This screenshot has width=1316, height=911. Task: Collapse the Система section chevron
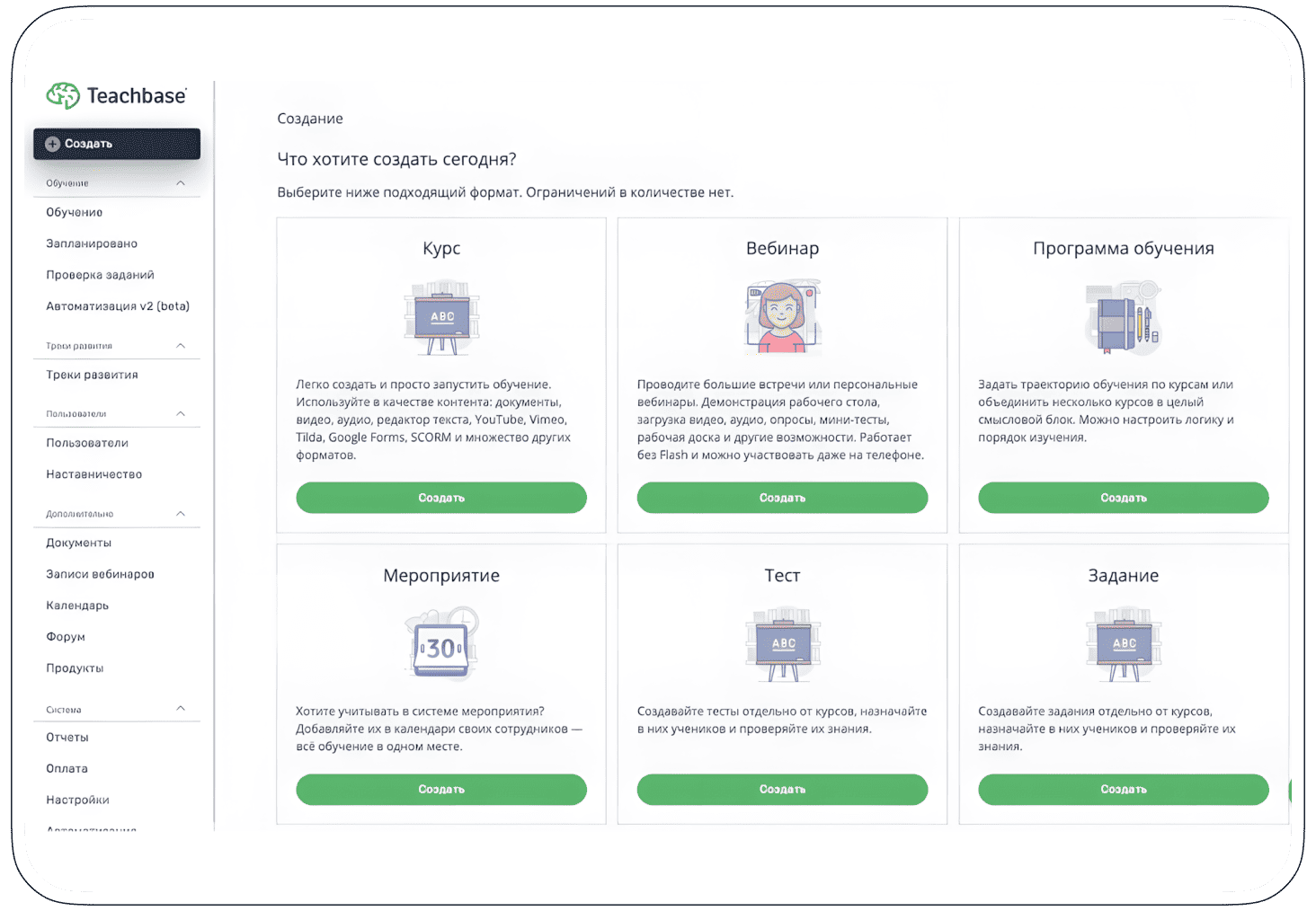(x=181, y=709)
